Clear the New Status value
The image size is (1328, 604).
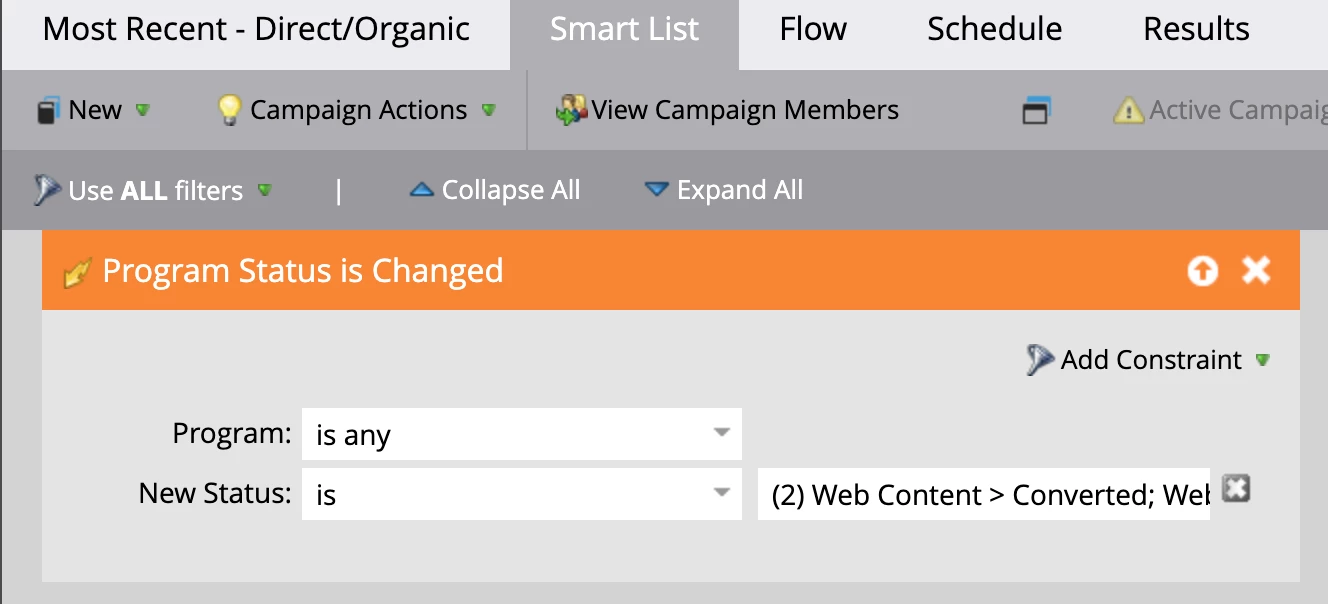coord(1237,489)
